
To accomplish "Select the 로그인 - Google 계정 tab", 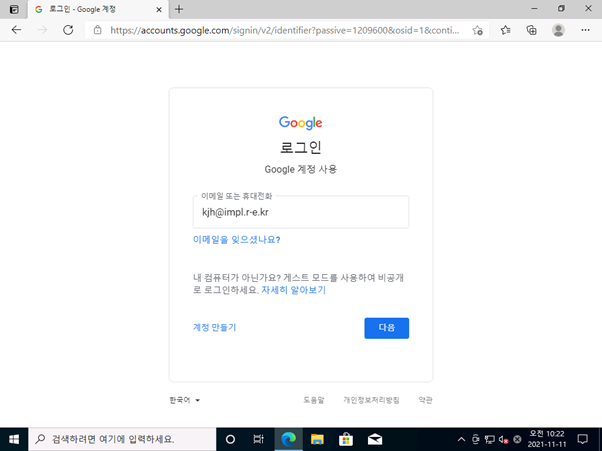I will click(x=98, y=9).
